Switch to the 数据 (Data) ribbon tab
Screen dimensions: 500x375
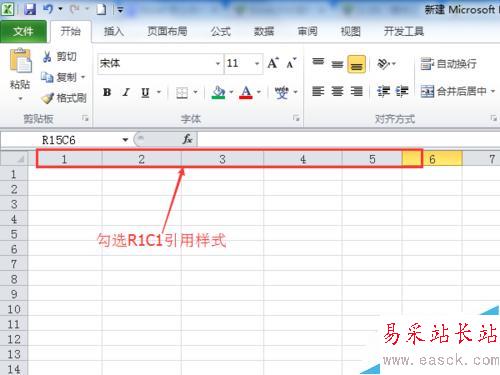(x=264, y=32)
